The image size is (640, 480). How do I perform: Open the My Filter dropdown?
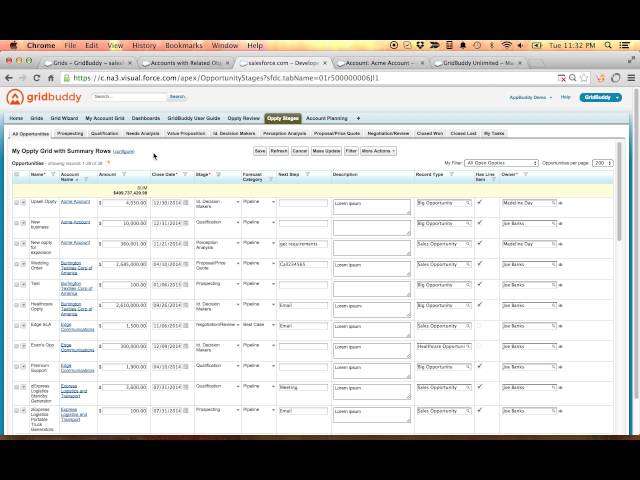pos(502,163)
